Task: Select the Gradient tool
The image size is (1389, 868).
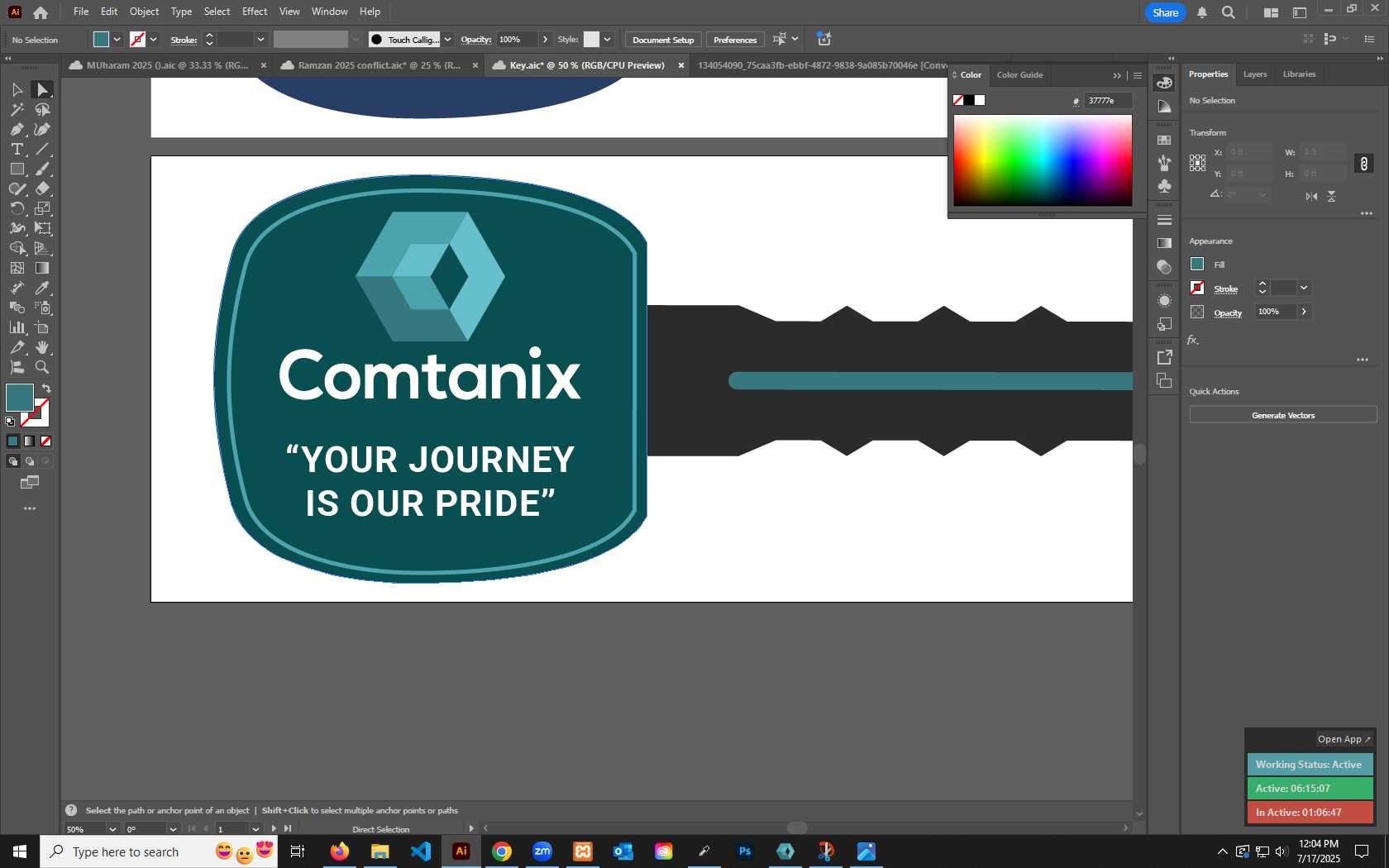Action: [42, 268]
